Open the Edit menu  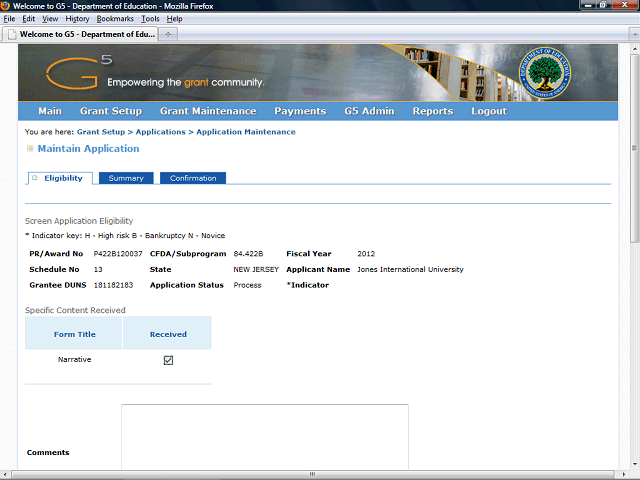click(28, 19)
